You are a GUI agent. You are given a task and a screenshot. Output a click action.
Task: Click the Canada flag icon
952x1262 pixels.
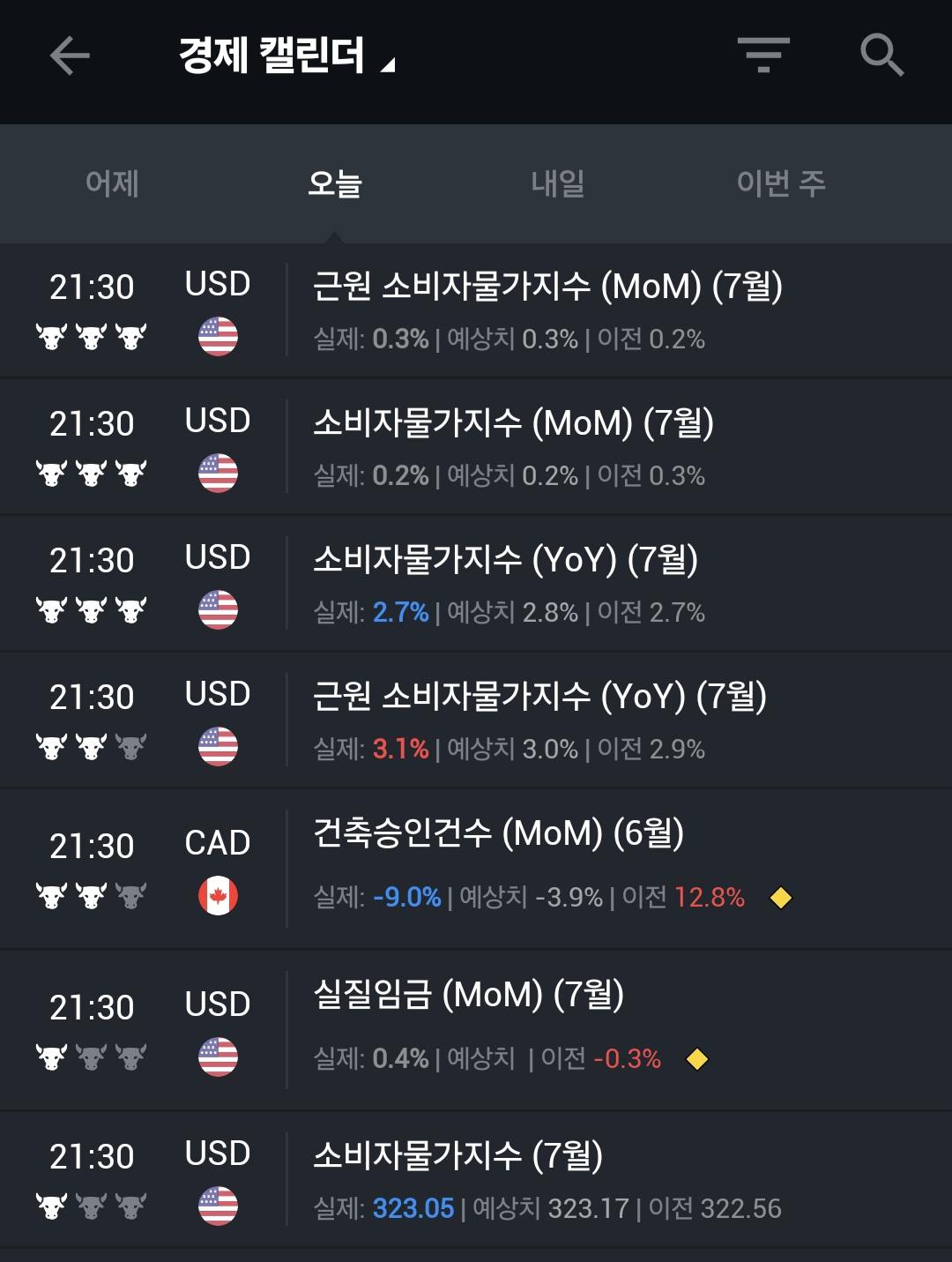[x=218, y=896]
